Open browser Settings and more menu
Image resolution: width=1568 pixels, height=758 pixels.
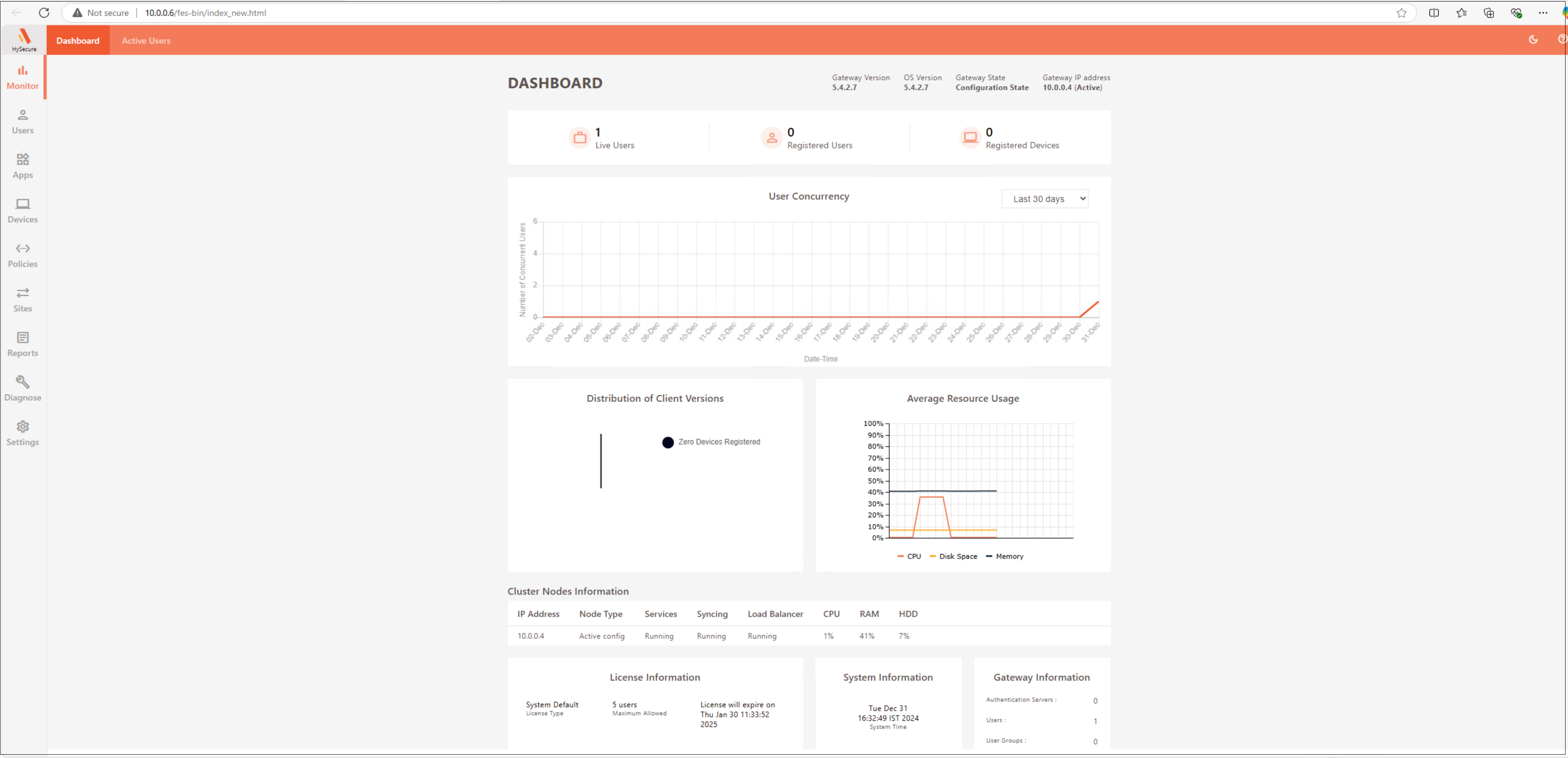point(1543,12)
